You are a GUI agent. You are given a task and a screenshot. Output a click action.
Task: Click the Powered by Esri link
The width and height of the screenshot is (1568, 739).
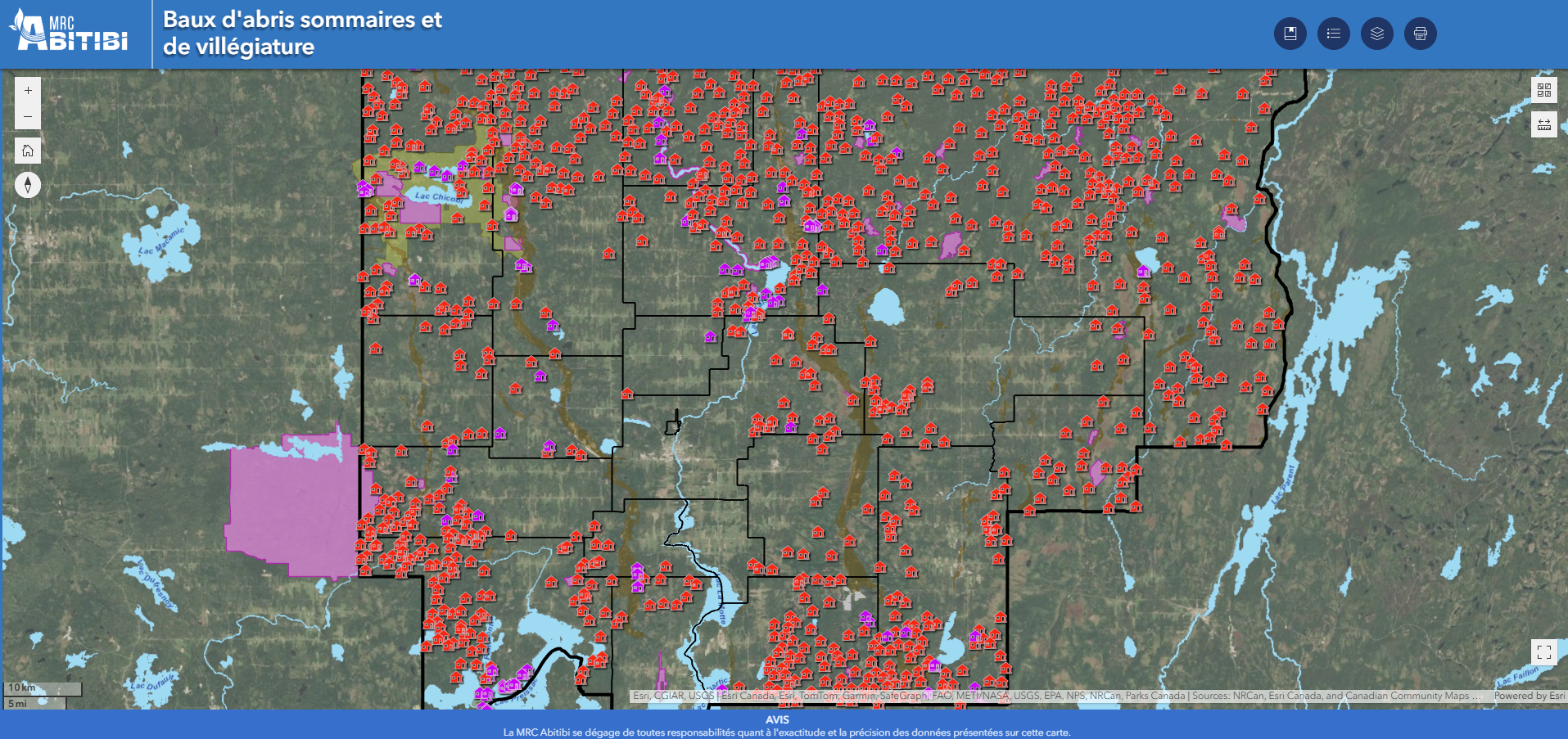pos(1529,696)
